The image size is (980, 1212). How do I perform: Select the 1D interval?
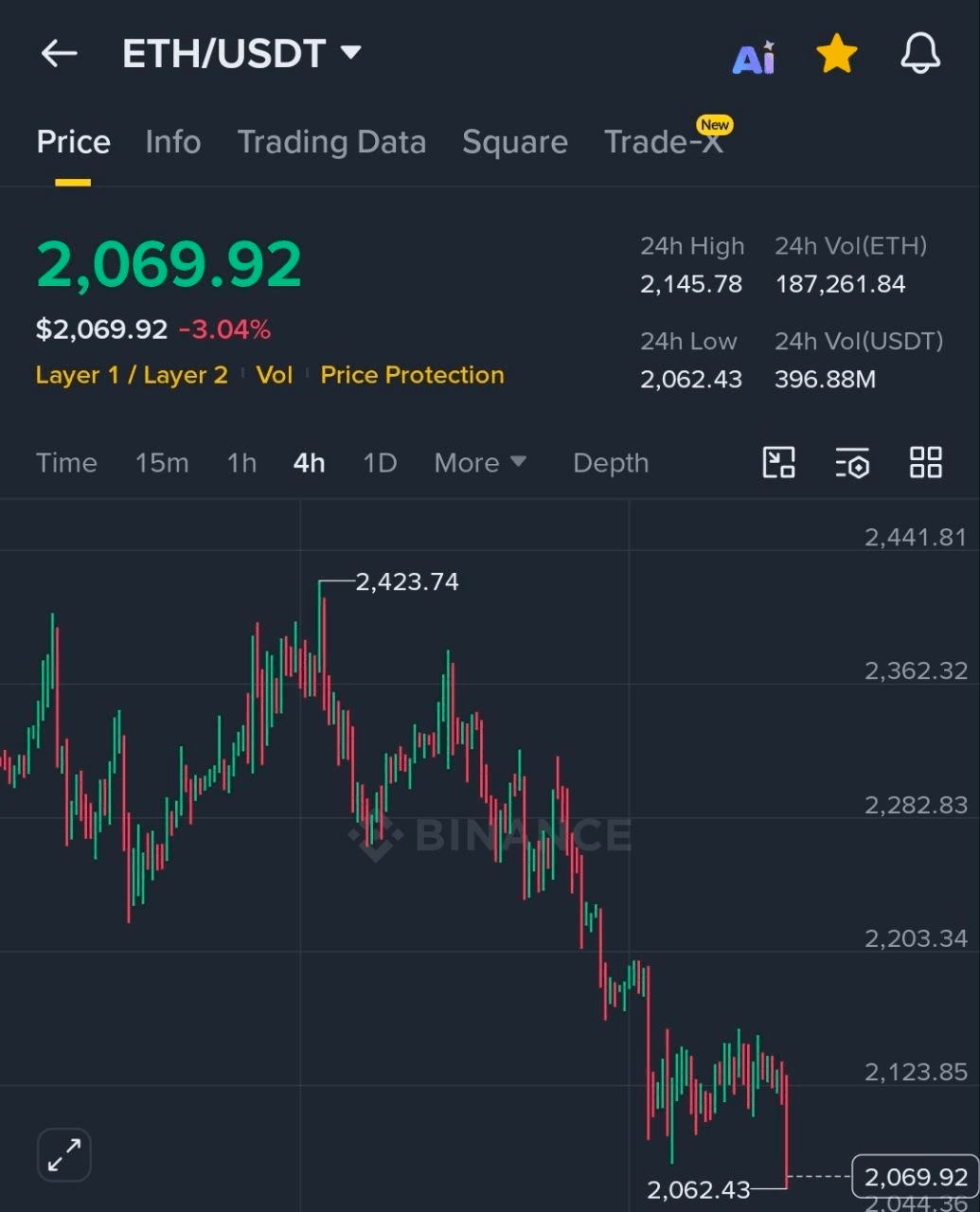(380, 463)
